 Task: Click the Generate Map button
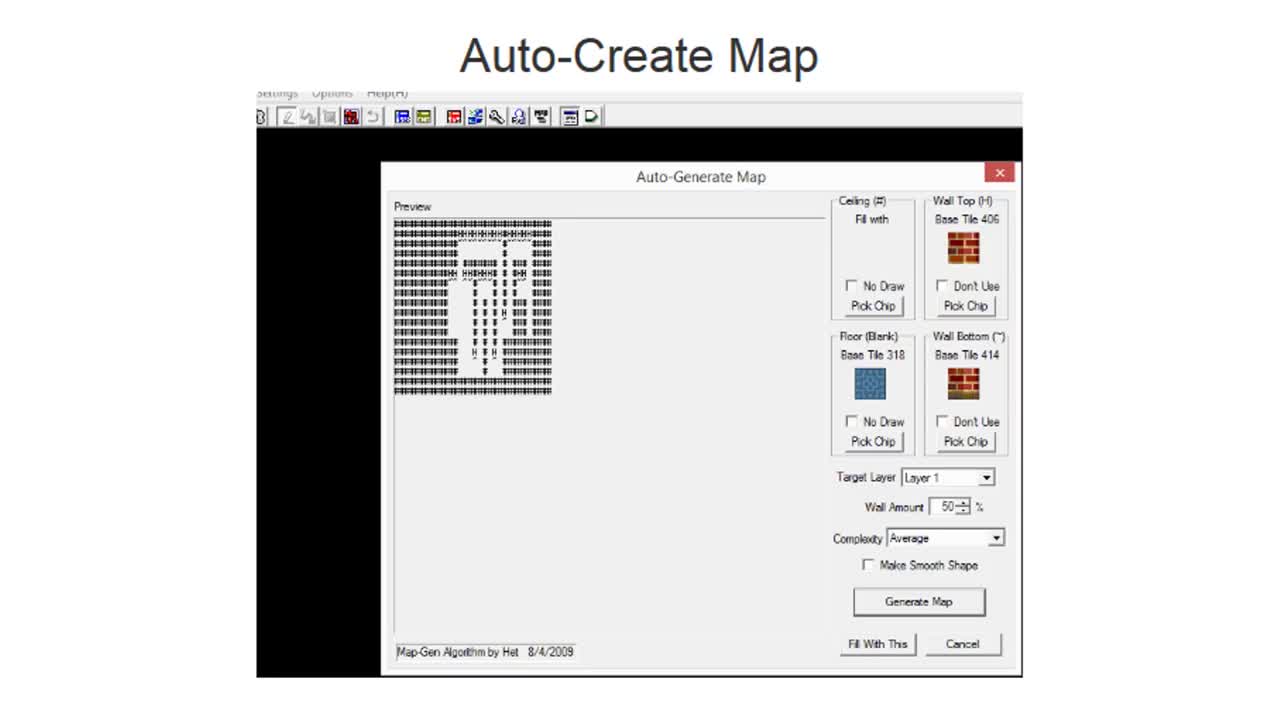click(x=919, y=602)
